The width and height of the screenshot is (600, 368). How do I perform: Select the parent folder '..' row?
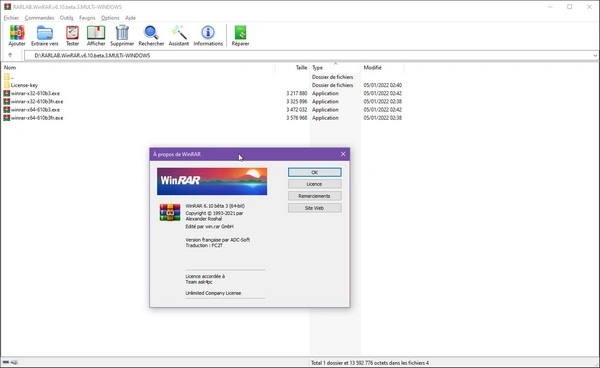point(203,77)
